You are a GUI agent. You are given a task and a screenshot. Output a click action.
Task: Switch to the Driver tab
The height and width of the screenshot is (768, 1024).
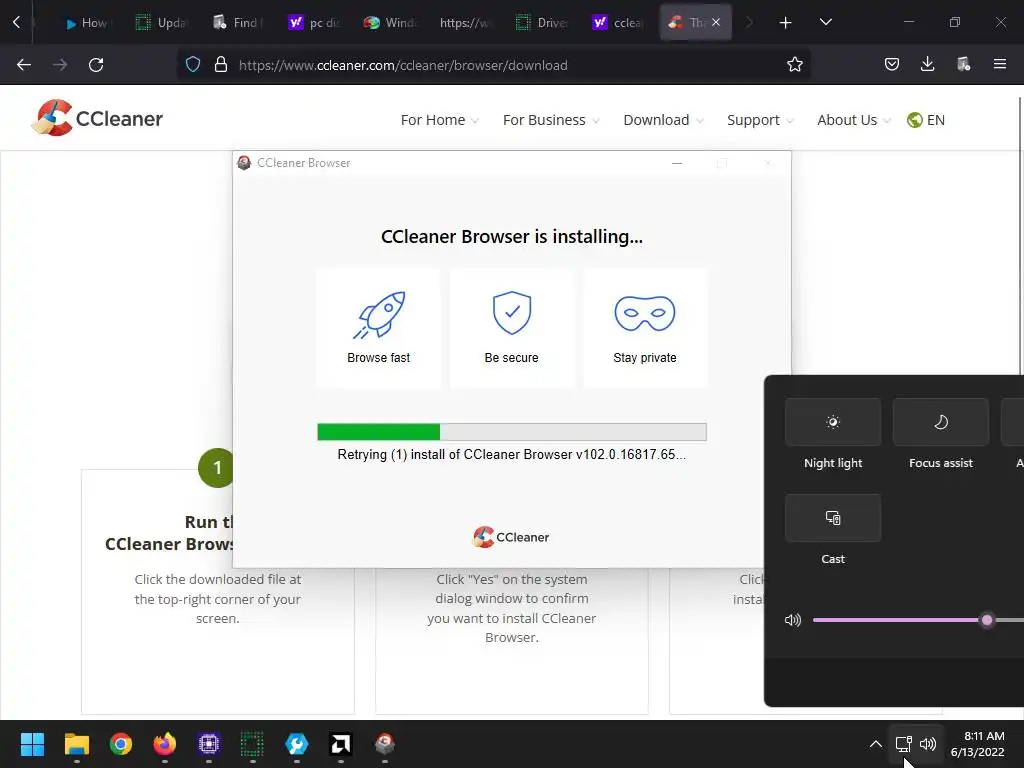pyautogui.click(x=543, y=23)
